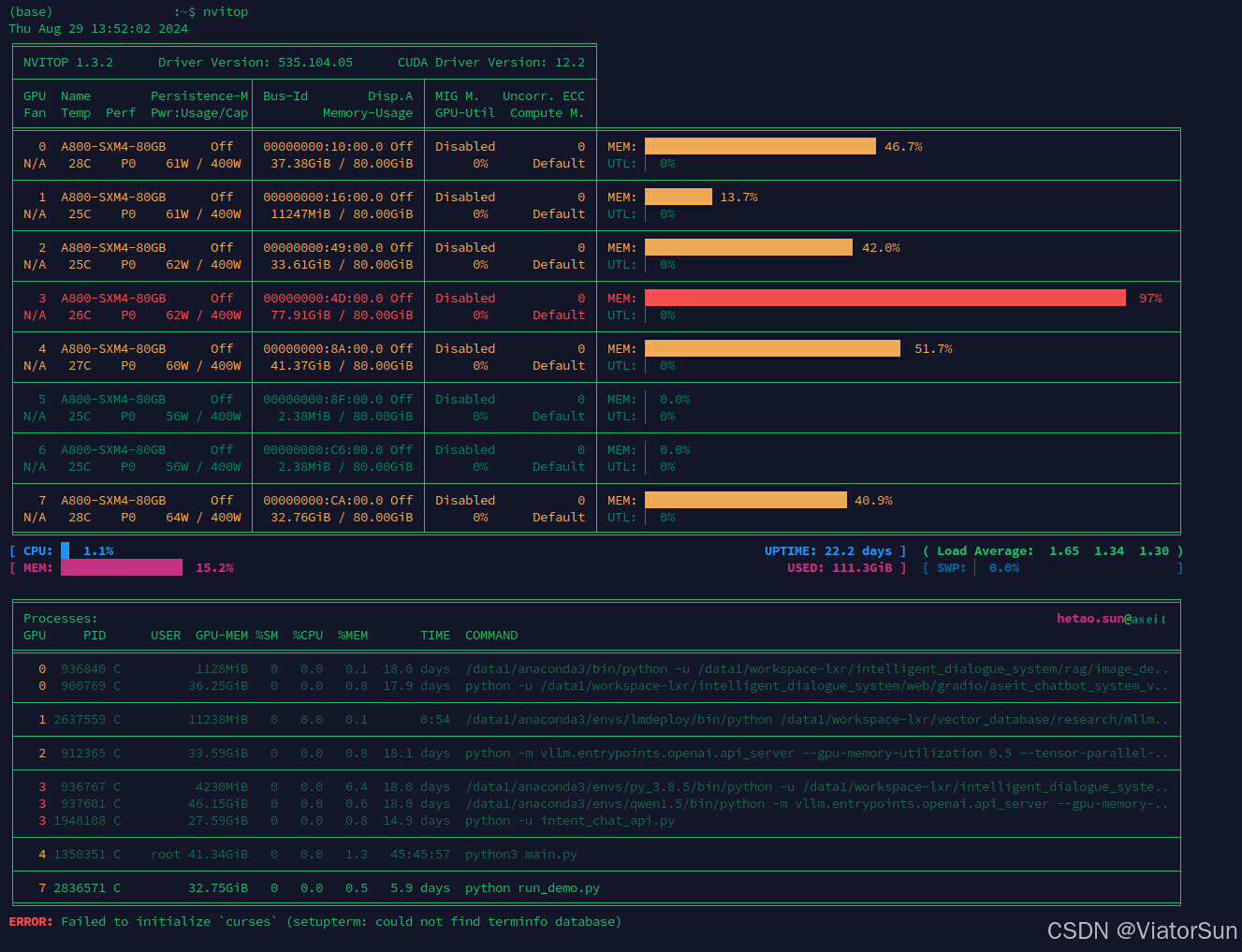Select the 'CUDA Driver Version: 12.2' text
Screen dimensions: 1242x952
click(x=491, y=63)
